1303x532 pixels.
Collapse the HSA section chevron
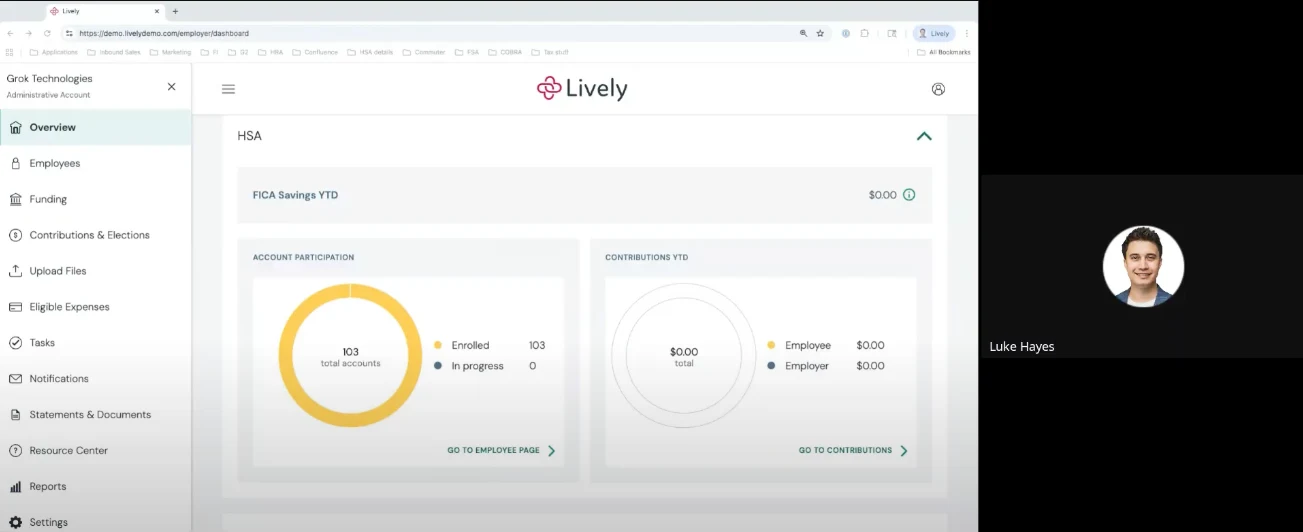pyautogui.click(x=924, y=136)
